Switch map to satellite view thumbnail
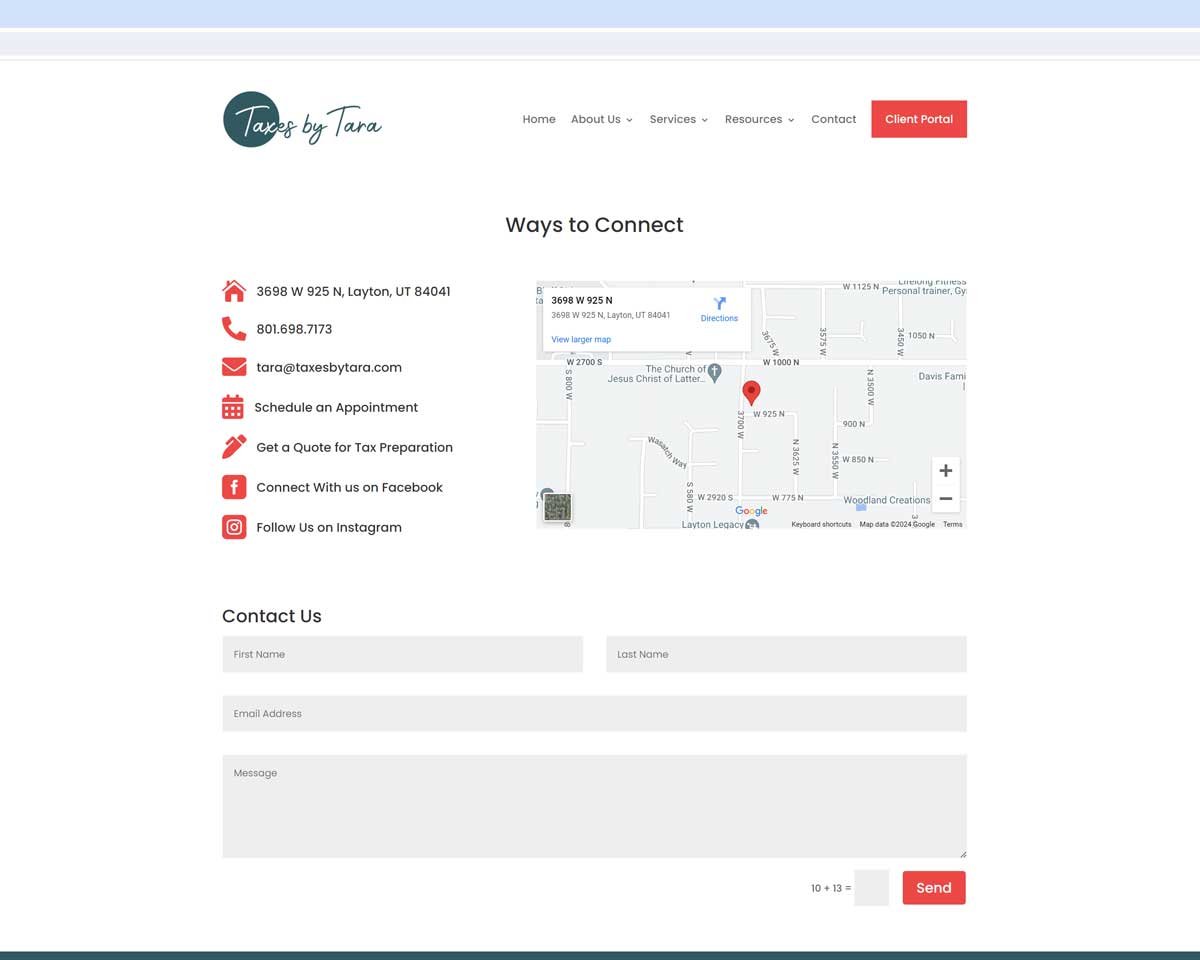This screenshot has height=960, width=1200. click(x=557, y=507)
